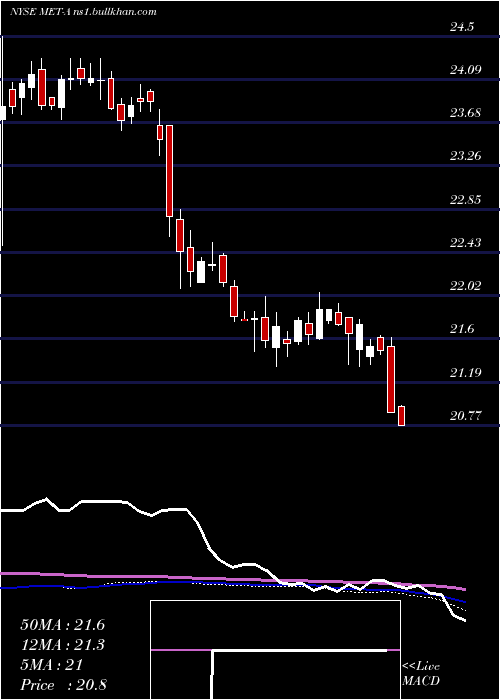Click the MACD histogram box
Image resolution: width=500 pixels, height=700 pixels.
pos(275,650)
